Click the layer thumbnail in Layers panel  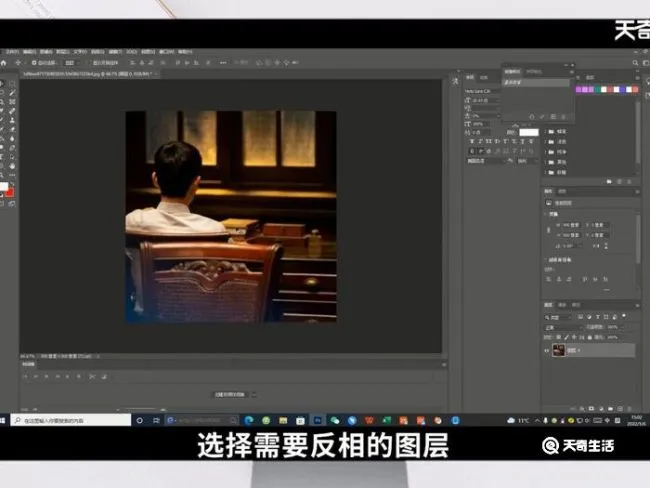(558, 350)
